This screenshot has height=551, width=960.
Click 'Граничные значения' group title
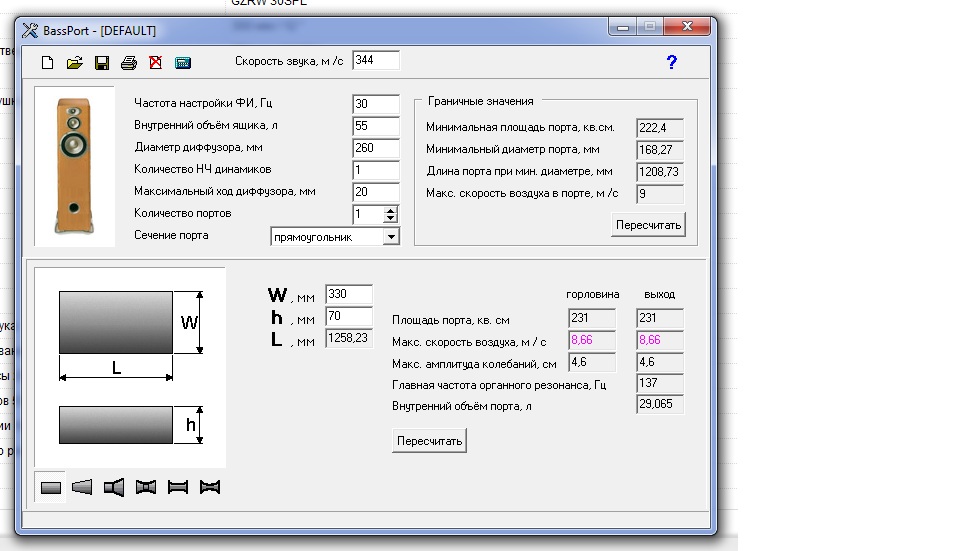click(x=481, y=101)
